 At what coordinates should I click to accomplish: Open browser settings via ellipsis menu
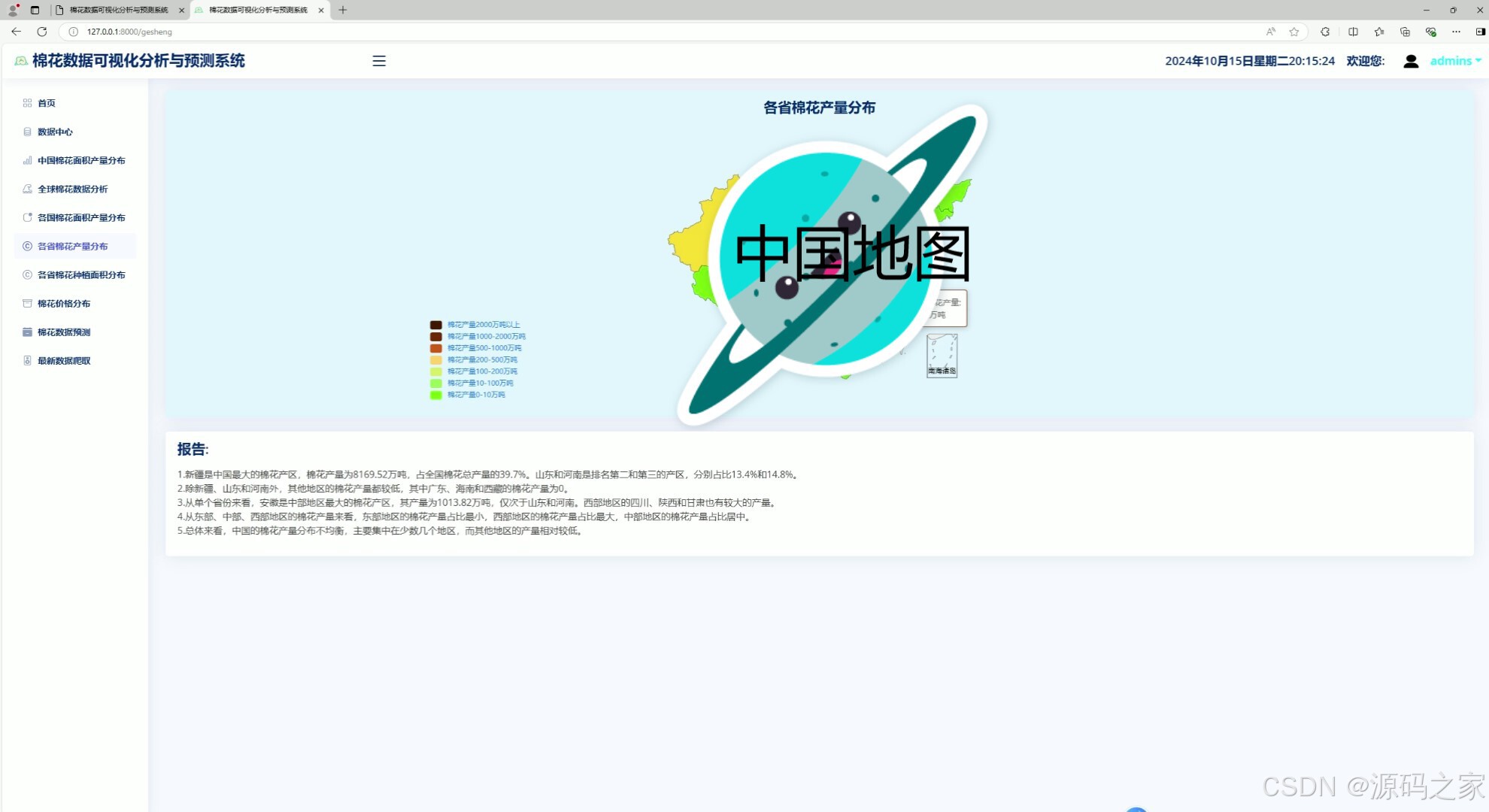[x=1457, y=32]
